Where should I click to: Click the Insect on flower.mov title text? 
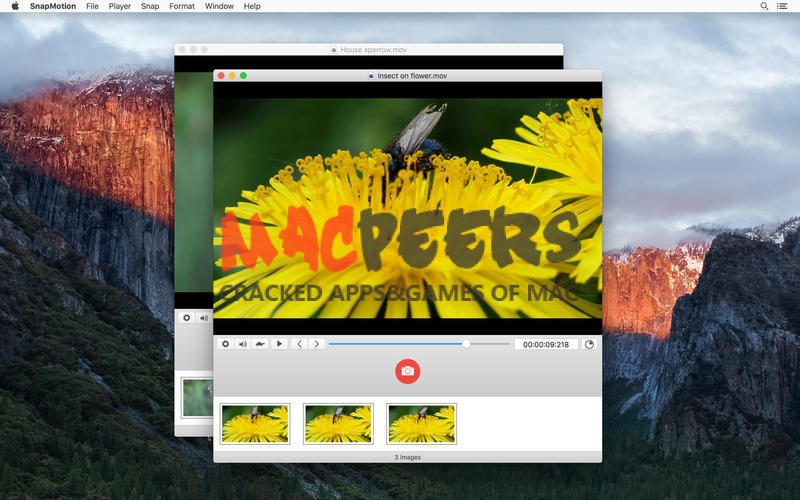coord(412,76)
